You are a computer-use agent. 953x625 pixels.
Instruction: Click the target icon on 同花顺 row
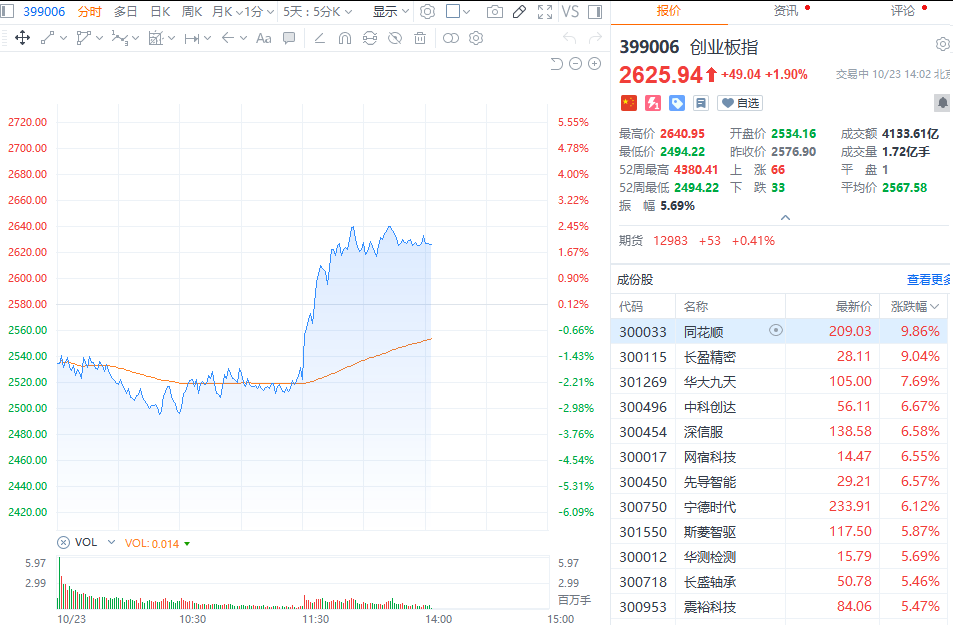tap(776, 330)
